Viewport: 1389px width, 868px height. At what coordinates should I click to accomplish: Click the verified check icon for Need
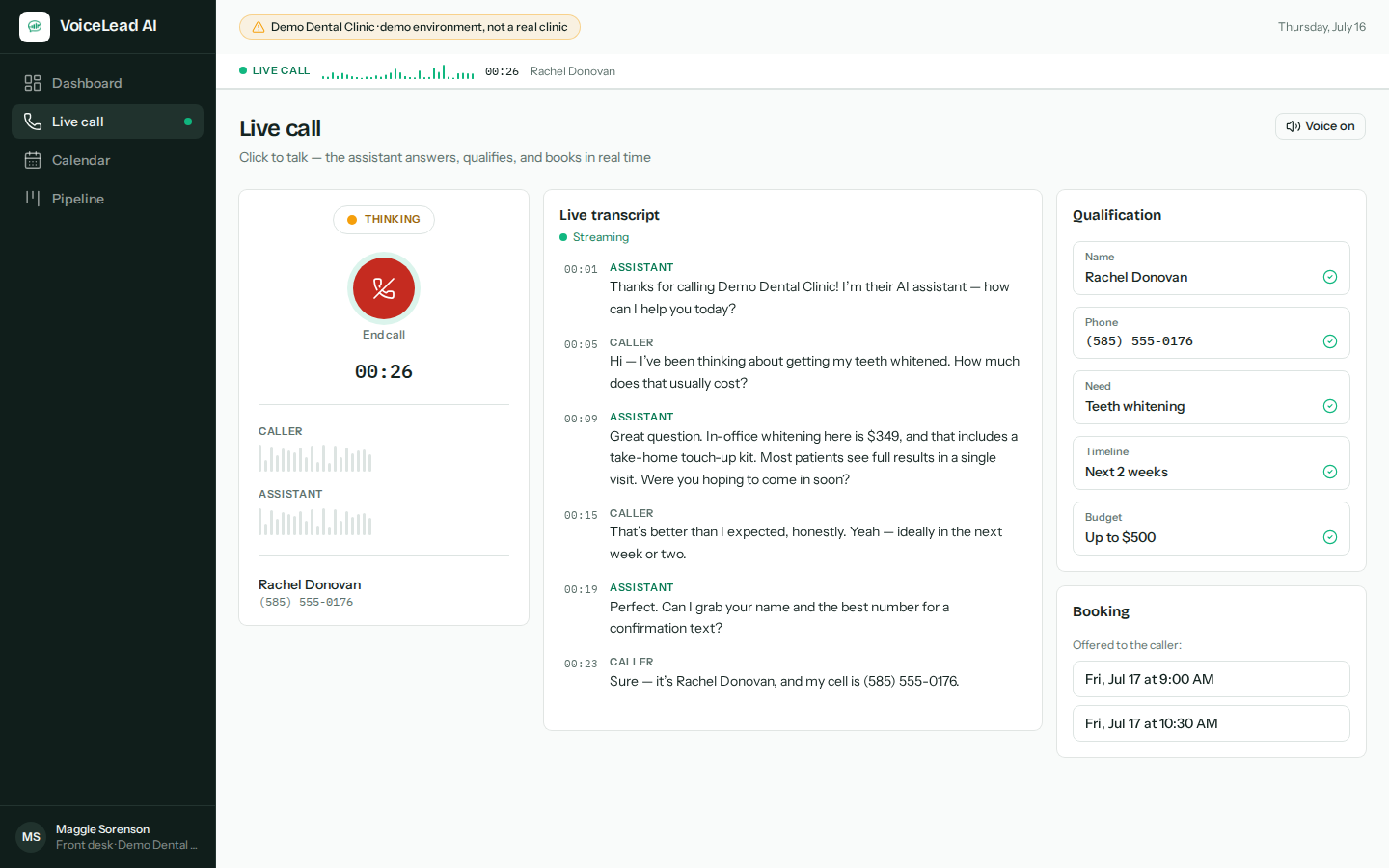pyautogui.click(x=1330, y=406)
